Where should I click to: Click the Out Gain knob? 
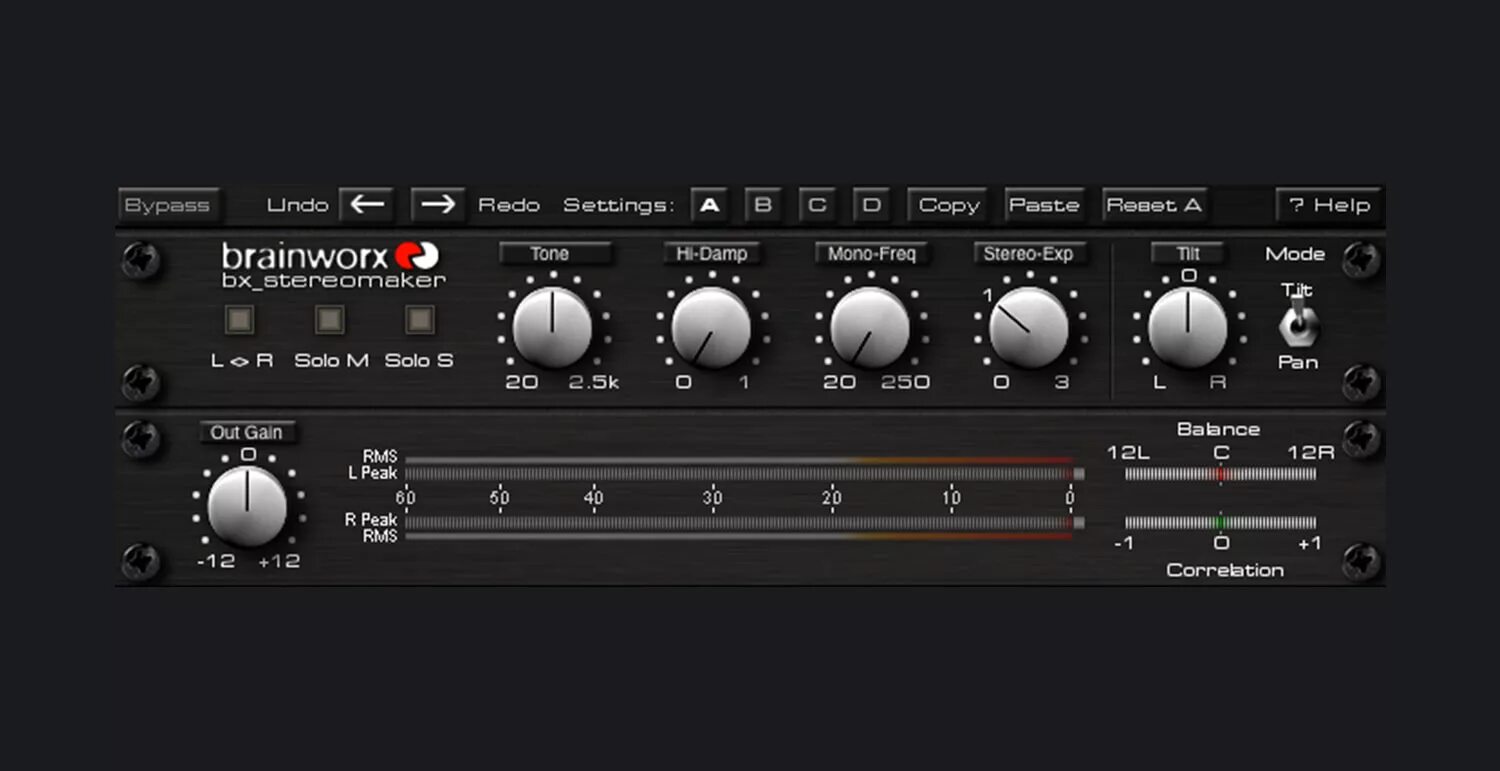pos(247,506)
